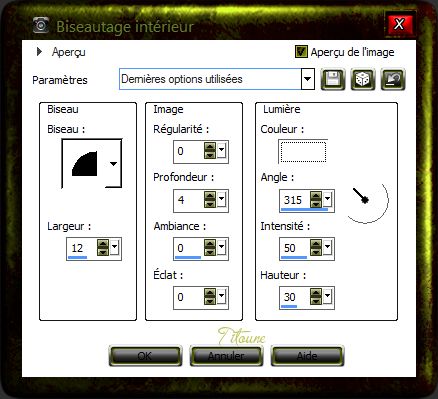Open the Régularité slider dropdown arrow

(221, 151)
